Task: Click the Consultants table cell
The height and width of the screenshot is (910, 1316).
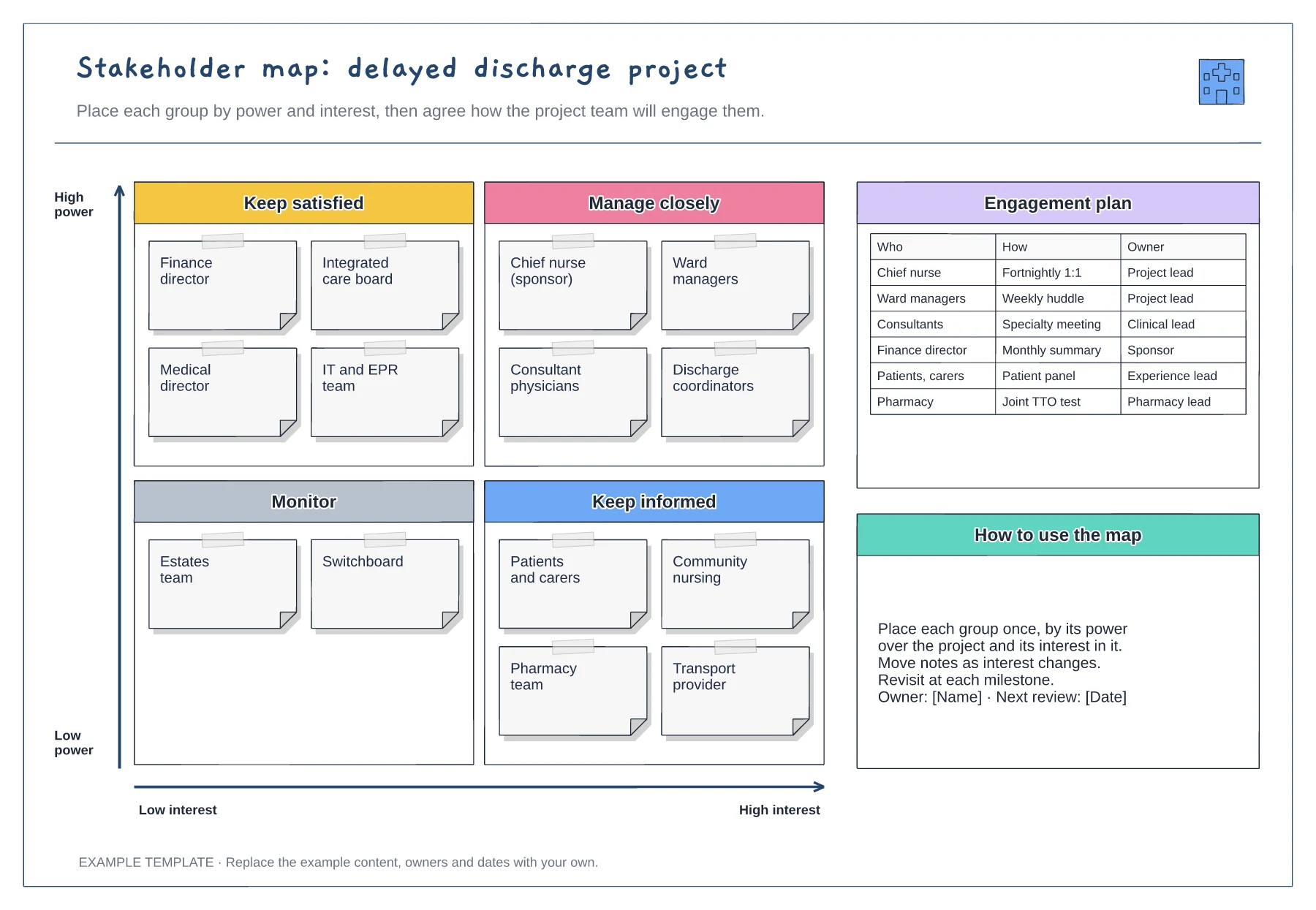Action: (932, 325)
